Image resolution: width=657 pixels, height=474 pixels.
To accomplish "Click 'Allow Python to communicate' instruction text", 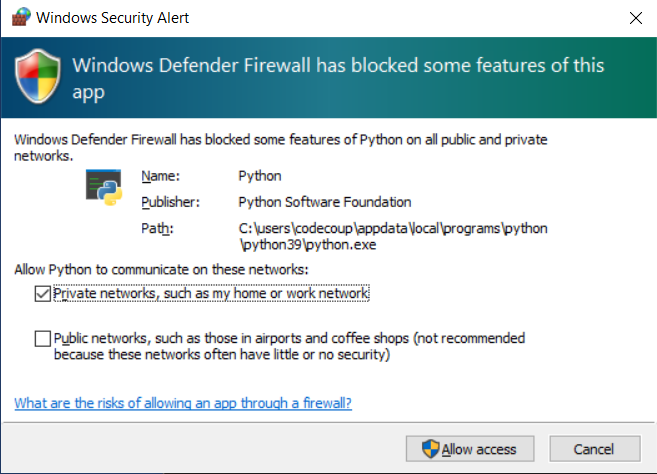I will click(162, 270).
